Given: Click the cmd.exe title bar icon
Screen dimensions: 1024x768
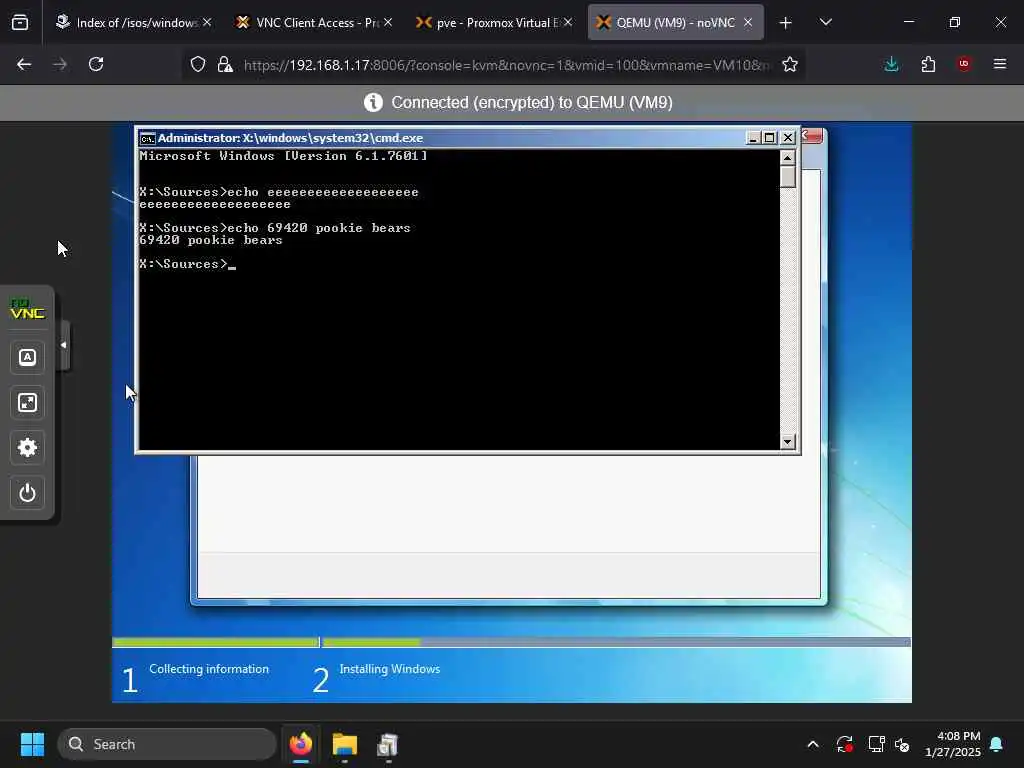Looking at the screenshot, I should point(148,138).
